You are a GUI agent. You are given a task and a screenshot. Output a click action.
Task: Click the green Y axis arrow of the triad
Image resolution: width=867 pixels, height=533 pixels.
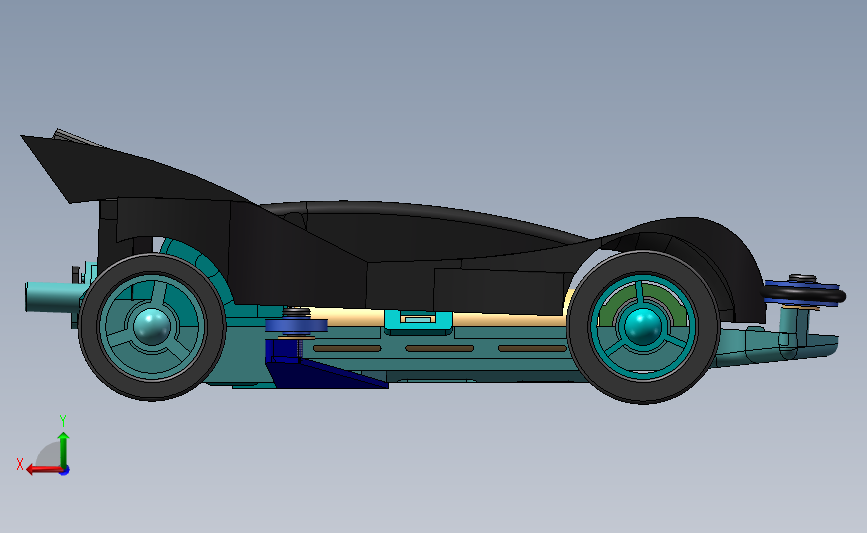tap(64, 450)
